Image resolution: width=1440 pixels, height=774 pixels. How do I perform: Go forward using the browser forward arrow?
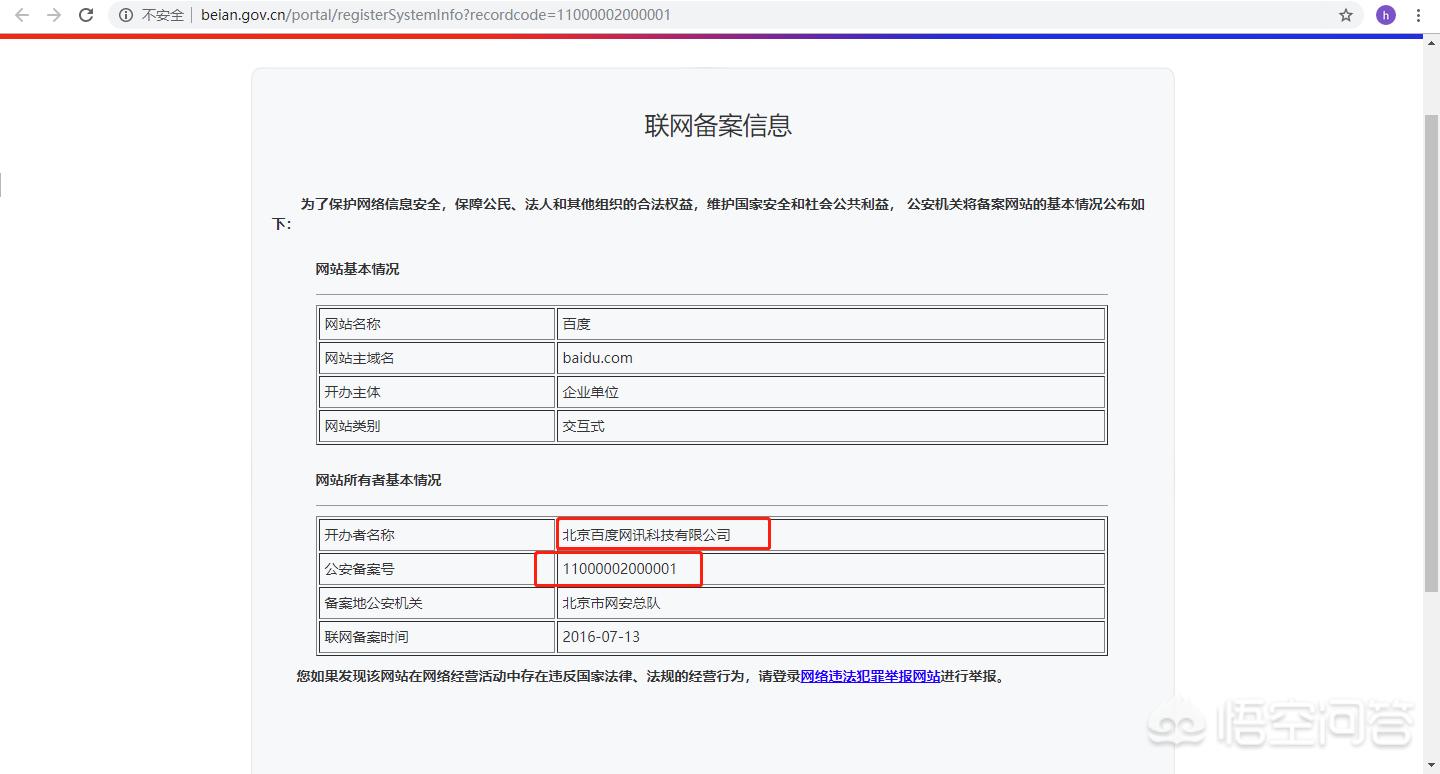[x=54, y=15]
